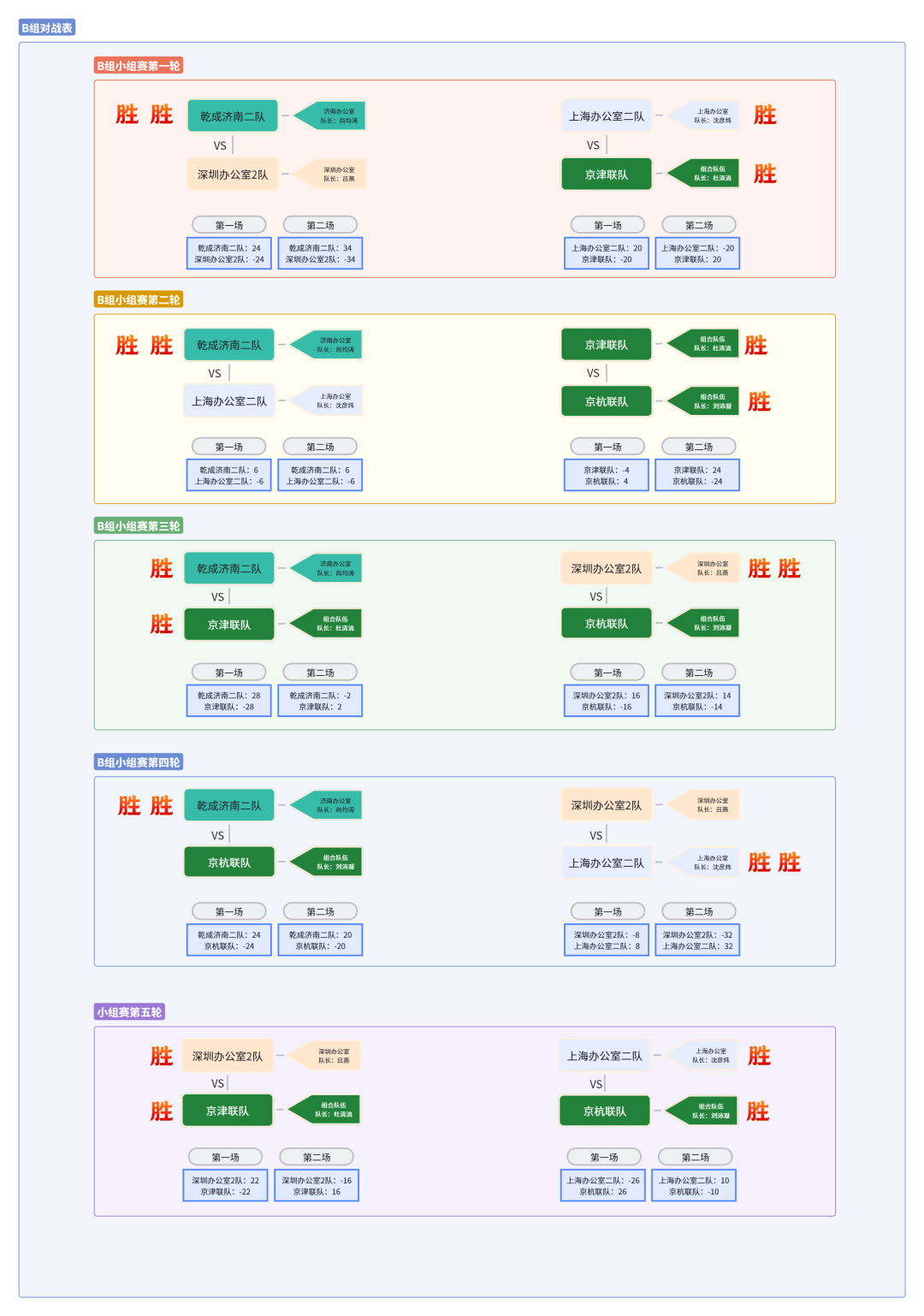Select 上海办公室二队 node in 第二轮

pyautogui.click(x=229, y=401)
